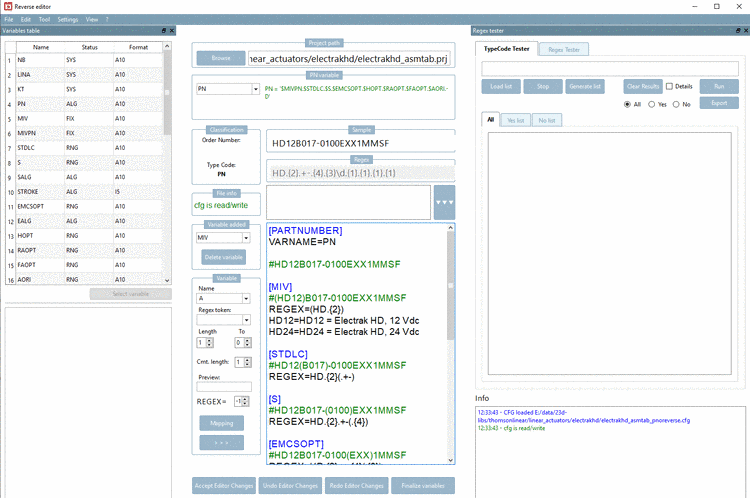This screenshot has width=750, height=498.
Task: Click Finalize variables button
Action: pyautogui.click(x=423, y=486)
